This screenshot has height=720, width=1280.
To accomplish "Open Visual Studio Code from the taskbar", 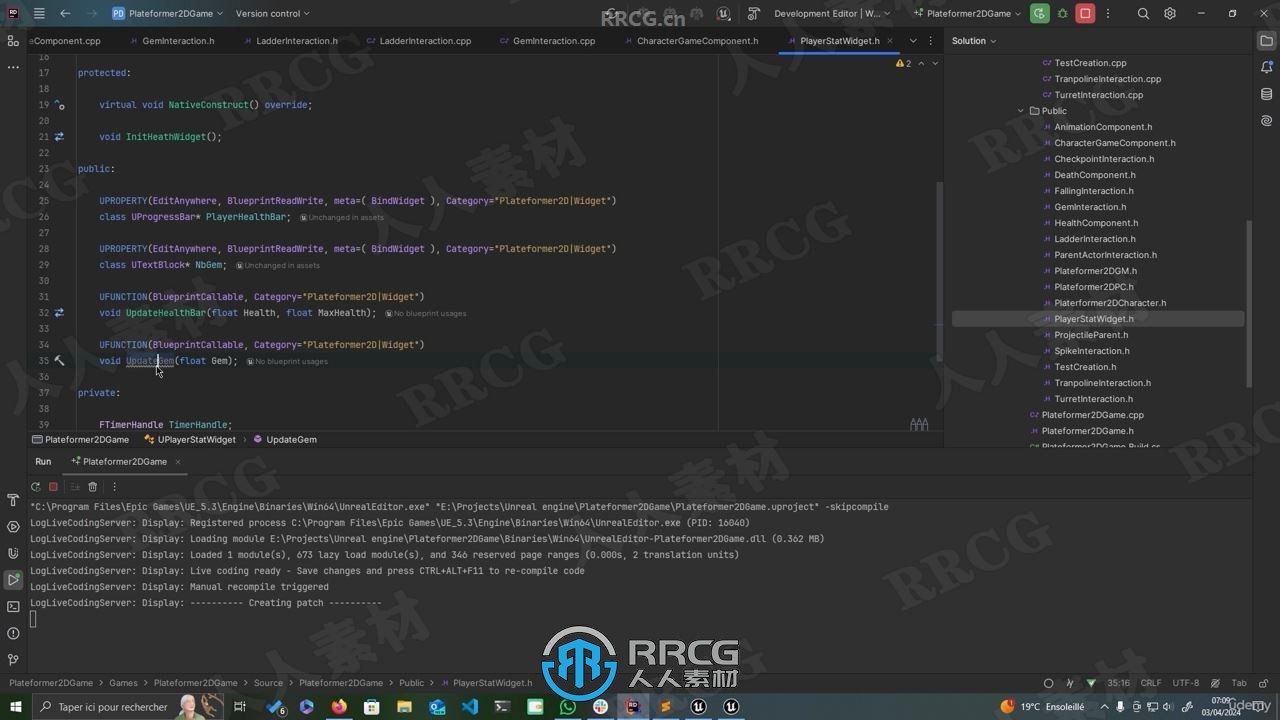I will [x=470, y=707].
